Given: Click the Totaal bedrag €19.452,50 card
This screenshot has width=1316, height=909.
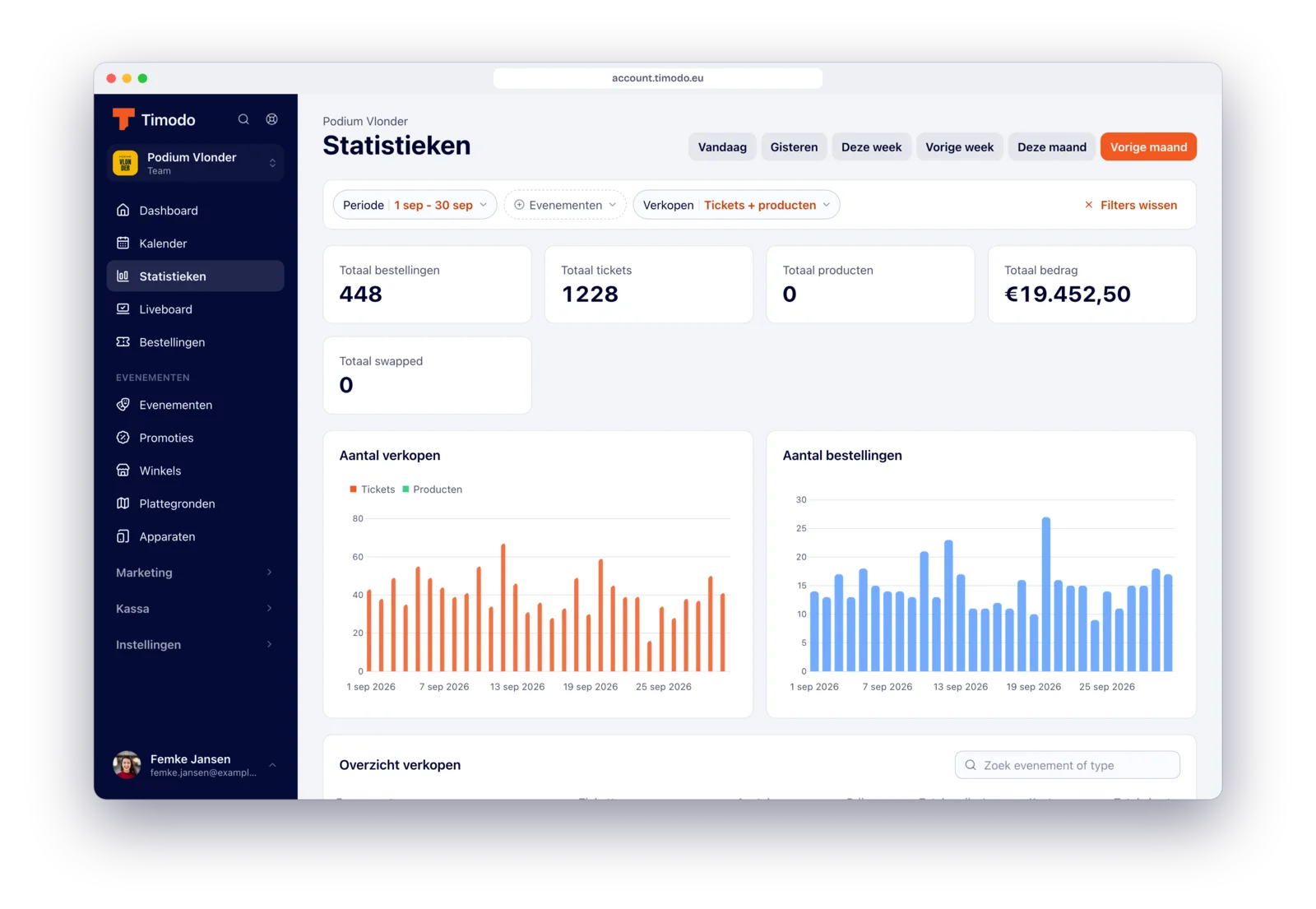Looking at the screenshot, I should click(x=1091, y=285).
